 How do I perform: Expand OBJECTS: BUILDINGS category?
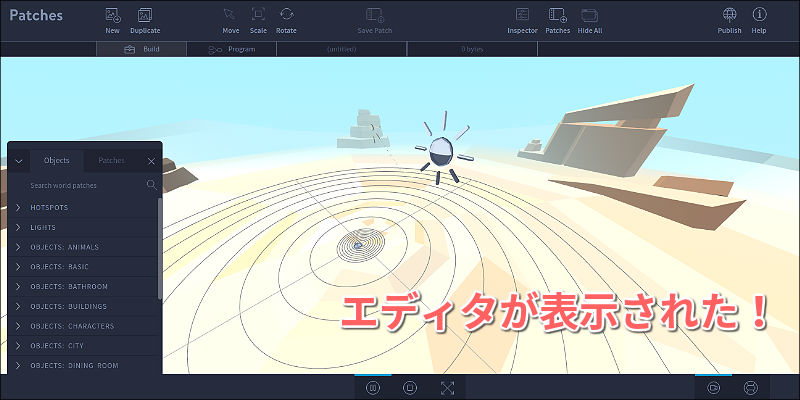point(83,307)
